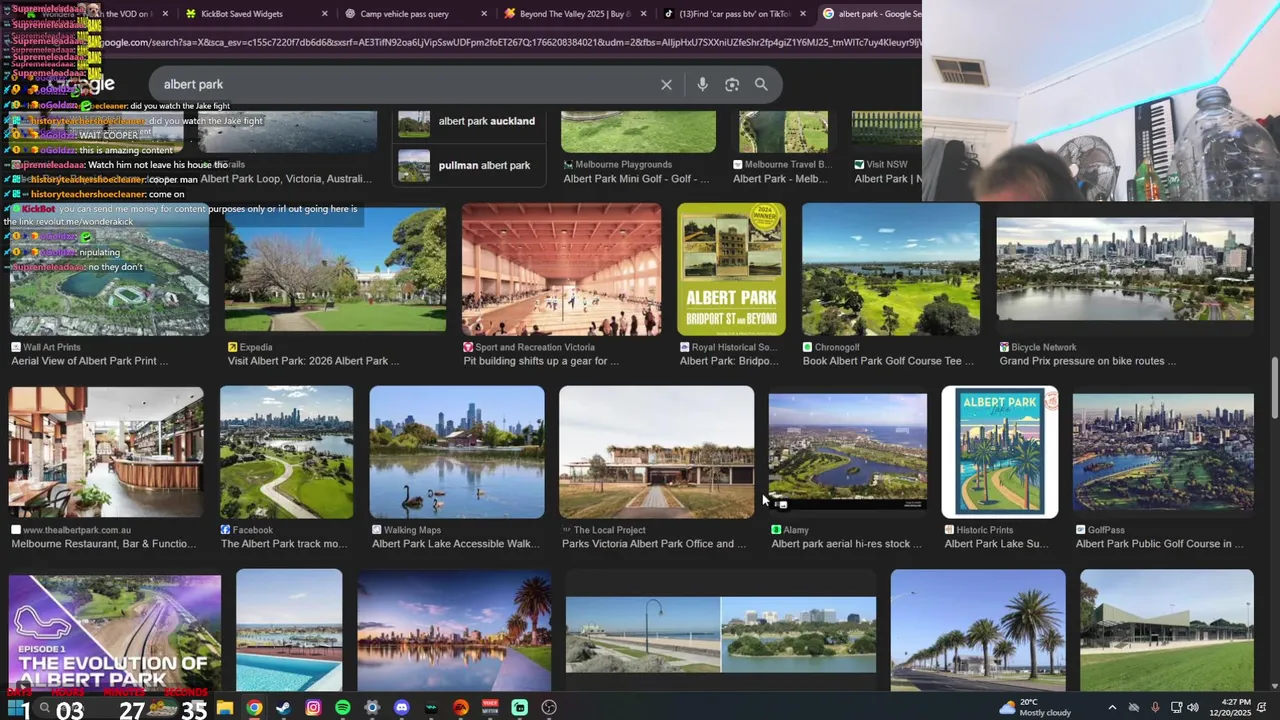Open Spotify from the taskbar

point(343,708)
